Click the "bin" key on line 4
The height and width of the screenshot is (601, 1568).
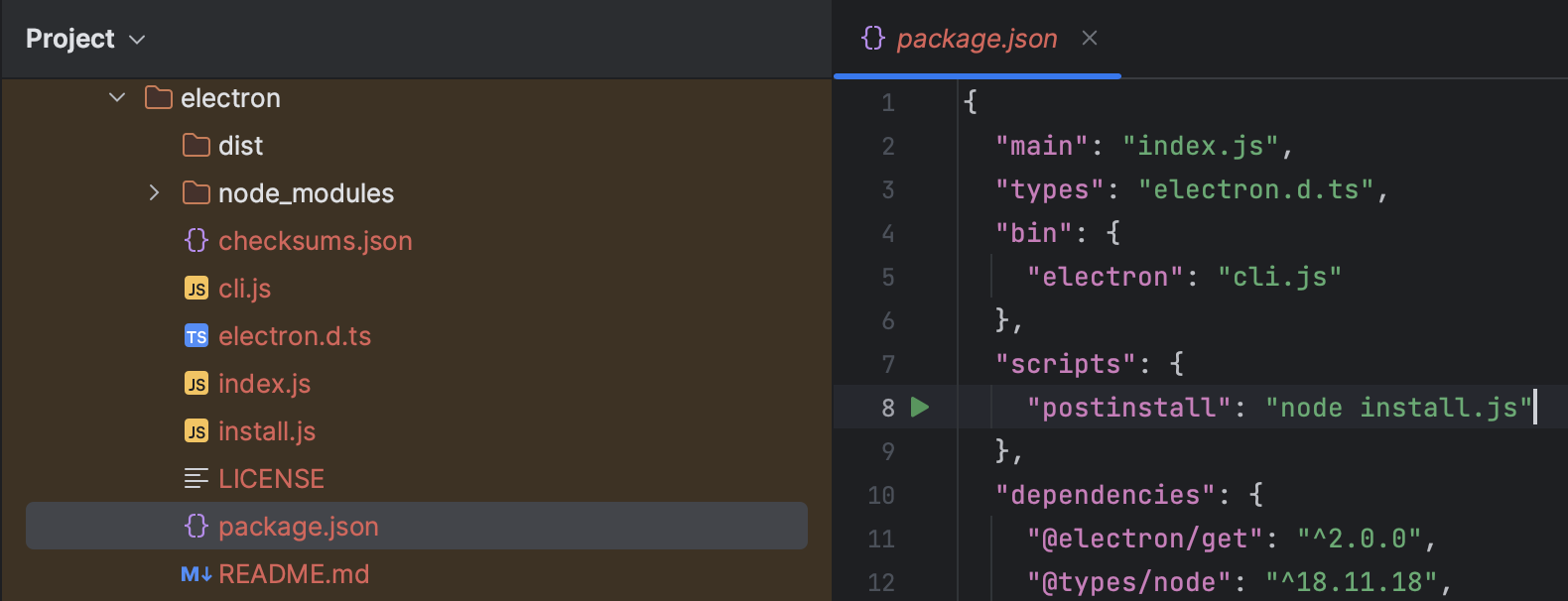tap(1034, 233)
